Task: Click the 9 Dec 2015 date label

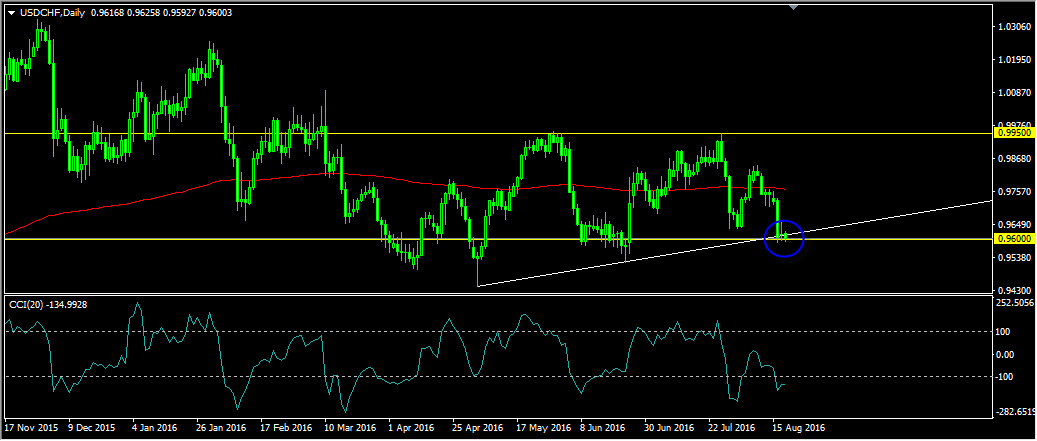Action: tap(94, 428)
